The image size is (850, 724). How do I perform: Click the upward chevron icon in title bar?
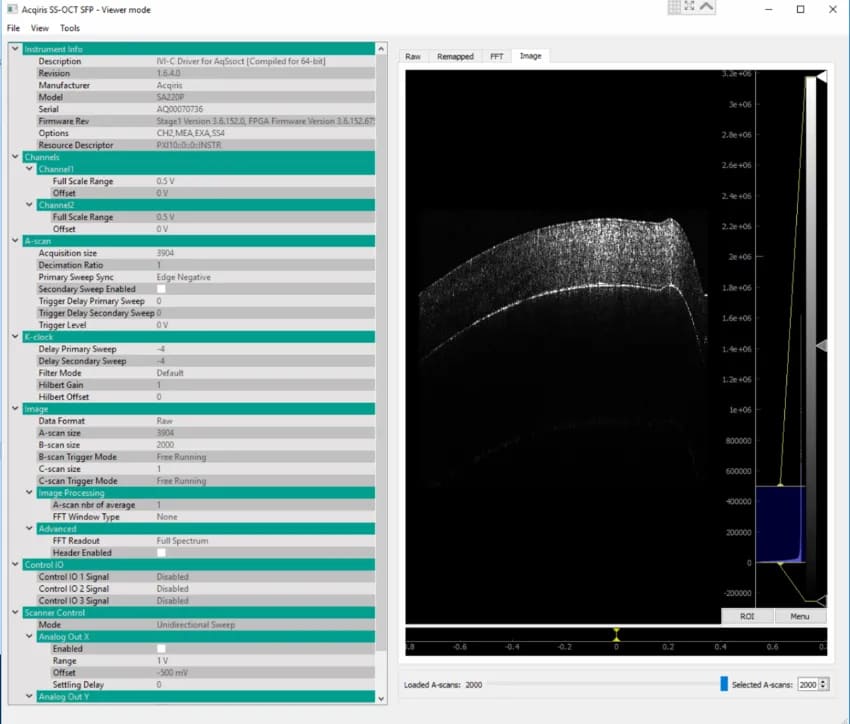tap(707, 7)
